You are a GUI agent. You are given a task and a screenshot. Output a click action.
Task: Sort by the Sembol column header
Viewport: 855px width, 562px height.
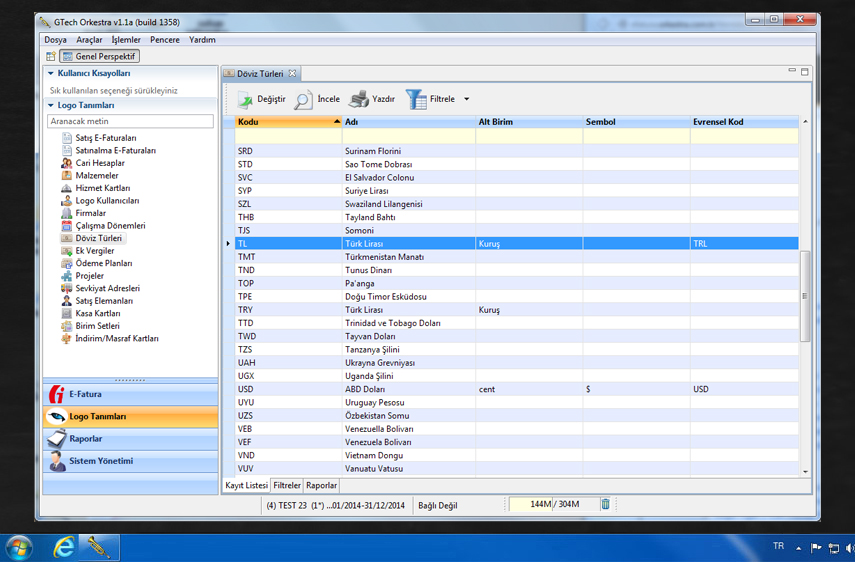(637, 122)
